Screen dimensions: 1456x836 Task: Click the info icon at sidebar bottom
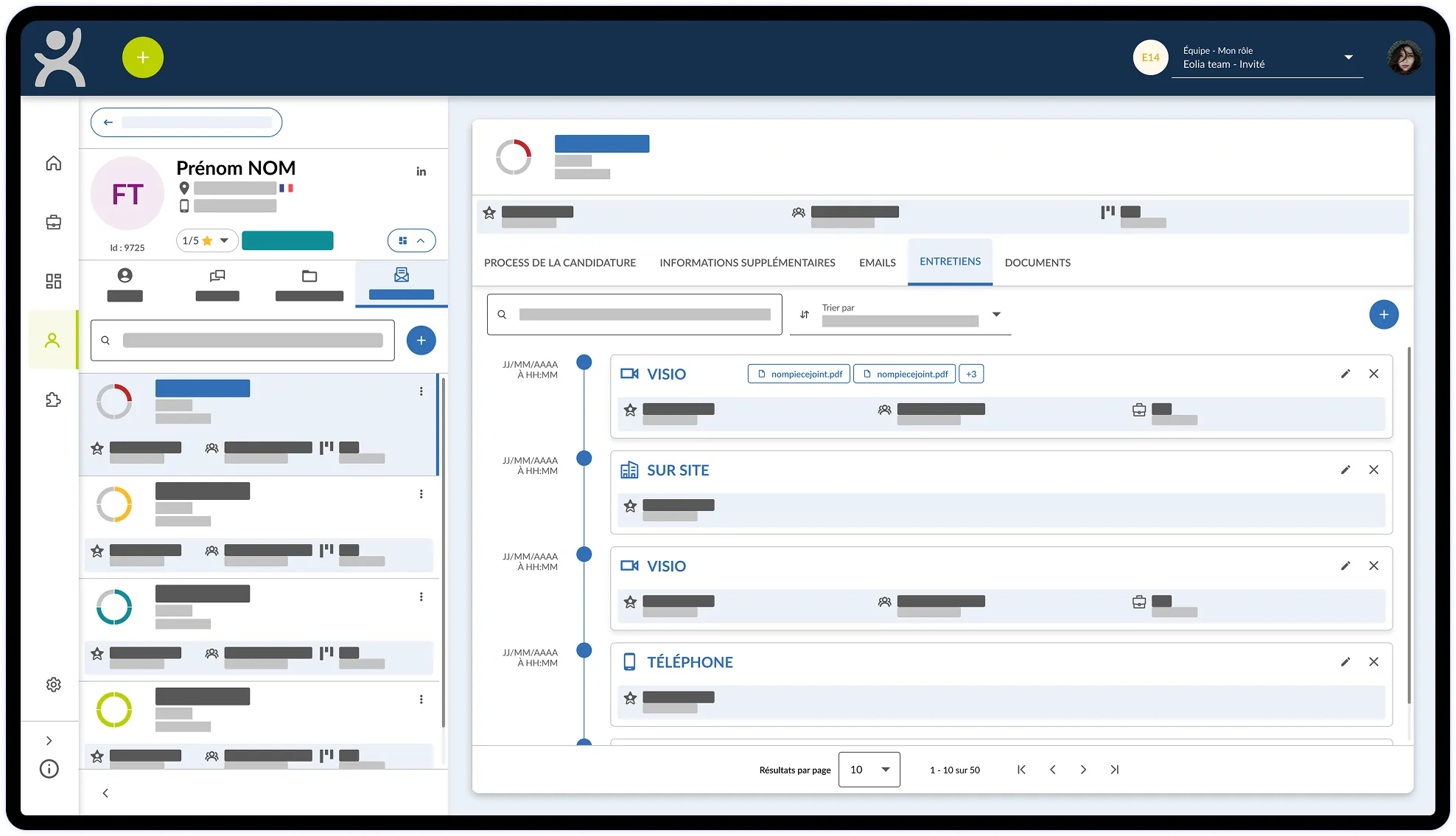click(49, 769)
